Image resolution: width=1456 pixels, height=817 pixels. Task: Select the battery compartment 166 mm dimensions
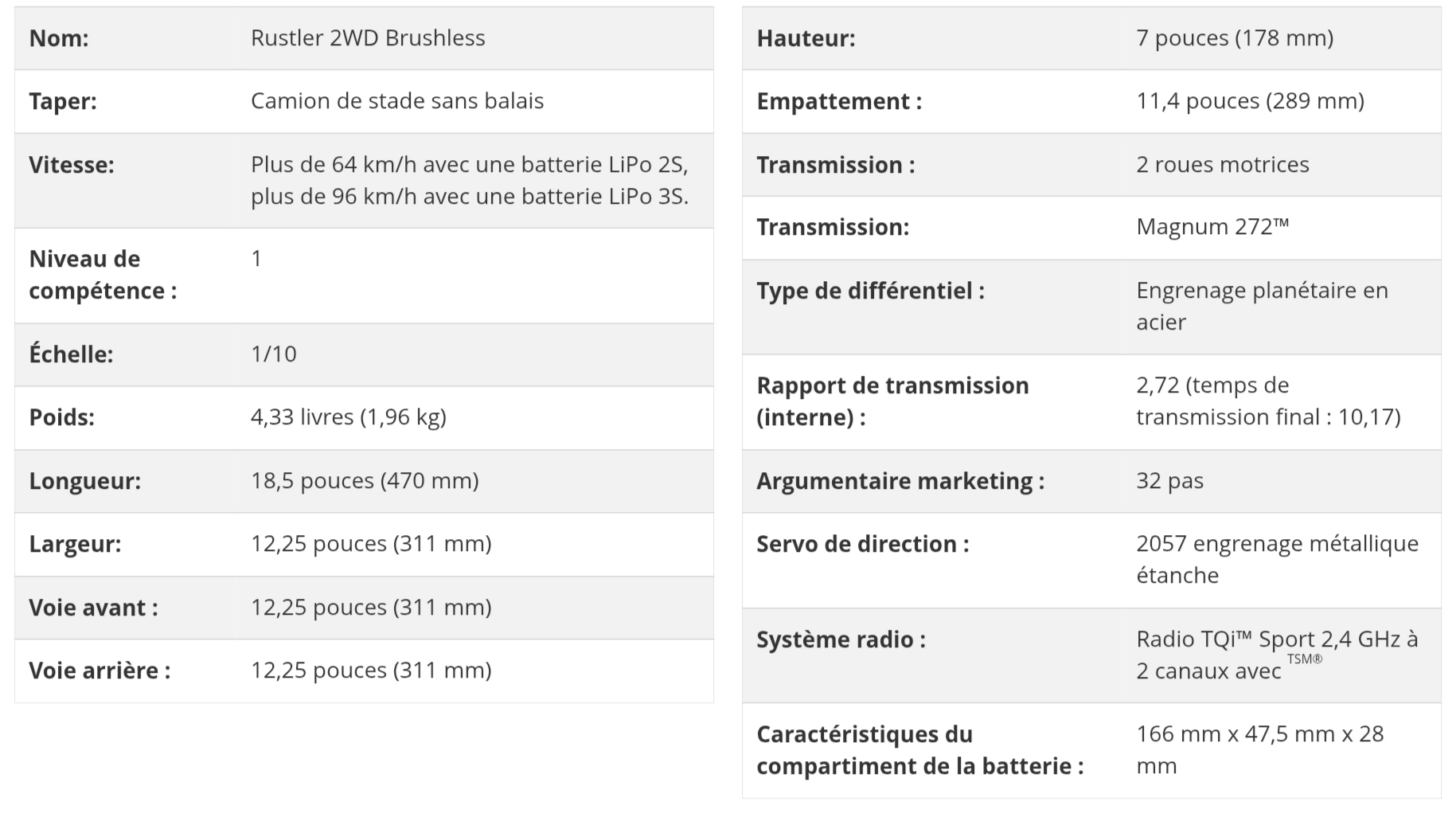click(x=1260, y=750)
